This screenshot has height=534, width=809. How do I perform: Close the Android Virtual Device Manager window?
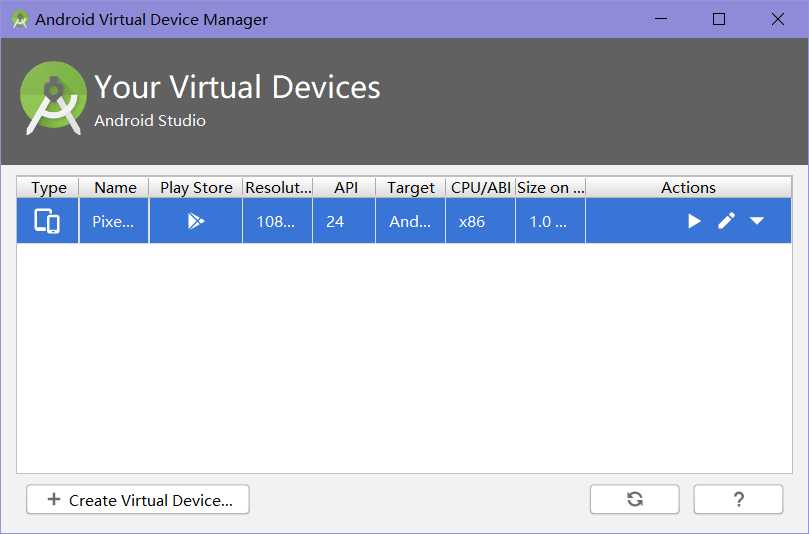(778, 19)
